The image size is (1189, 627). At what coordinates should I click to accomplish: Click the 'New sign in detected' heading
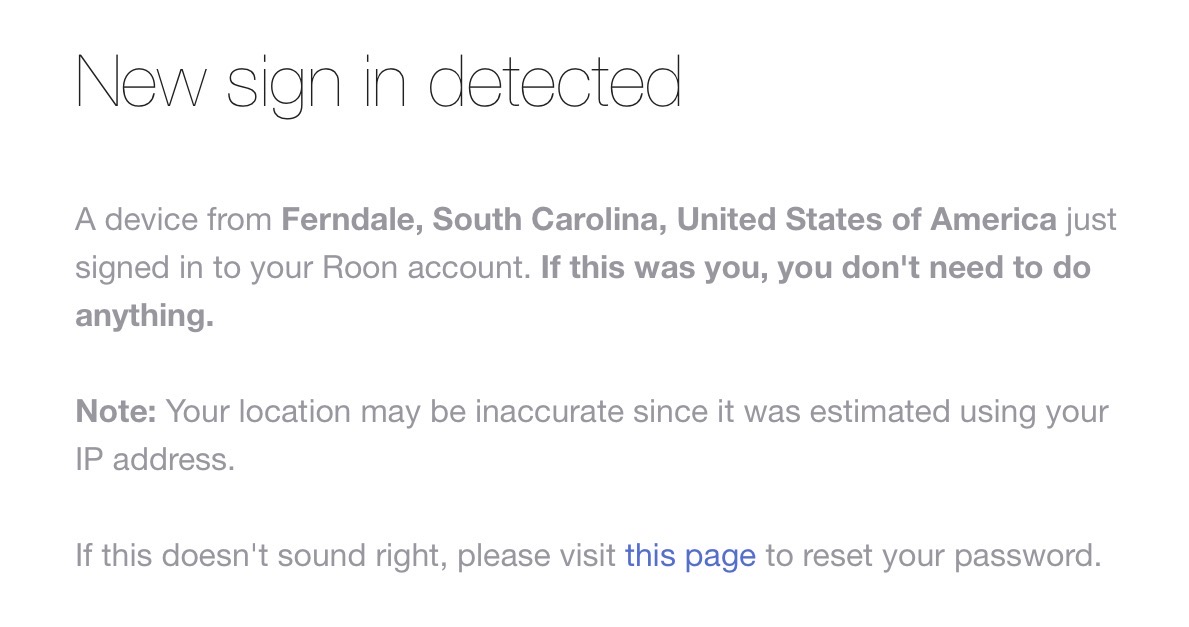[x=378, y=83]
